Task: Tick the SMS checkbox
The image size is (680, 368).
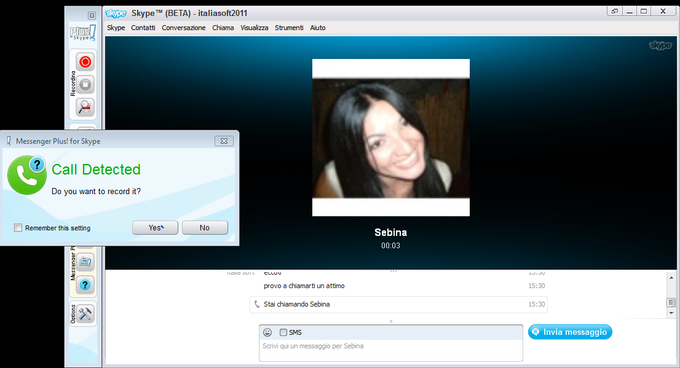Action: click(x=283, y=332)
